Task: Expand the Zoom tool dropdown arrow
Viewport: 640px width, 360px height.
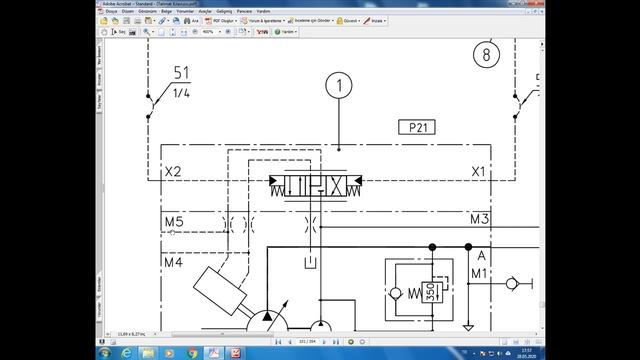Action: pos(153,32)
